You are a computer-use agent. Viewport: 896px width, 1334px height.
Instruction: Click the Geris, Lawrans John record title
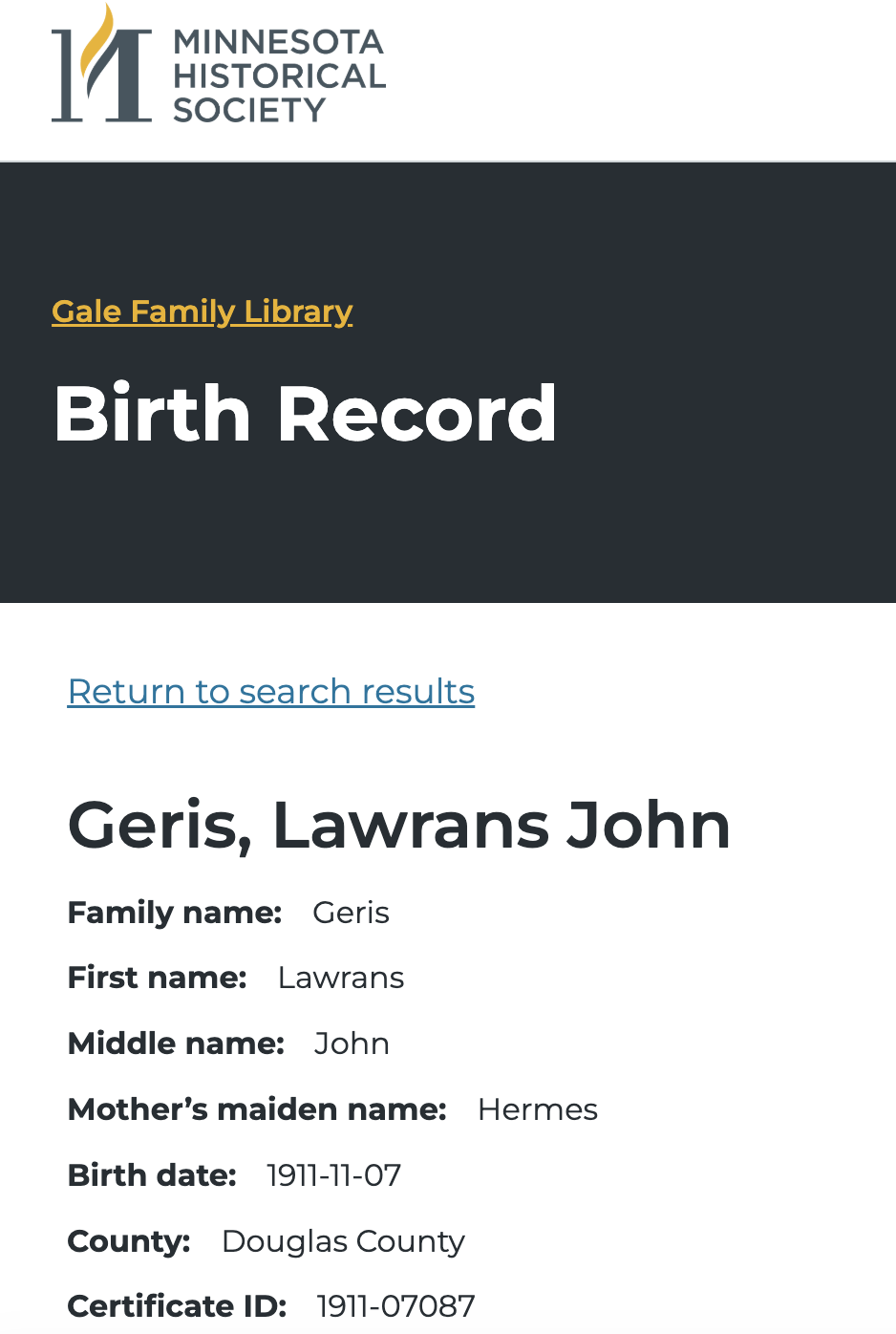[399, 825]
